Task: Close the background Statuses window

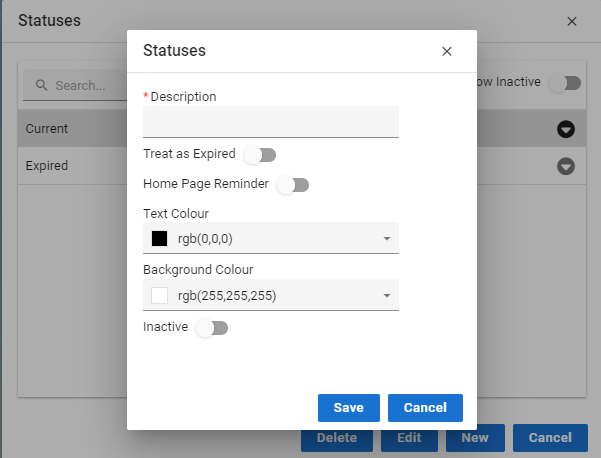Action: (x=571, y=21)
